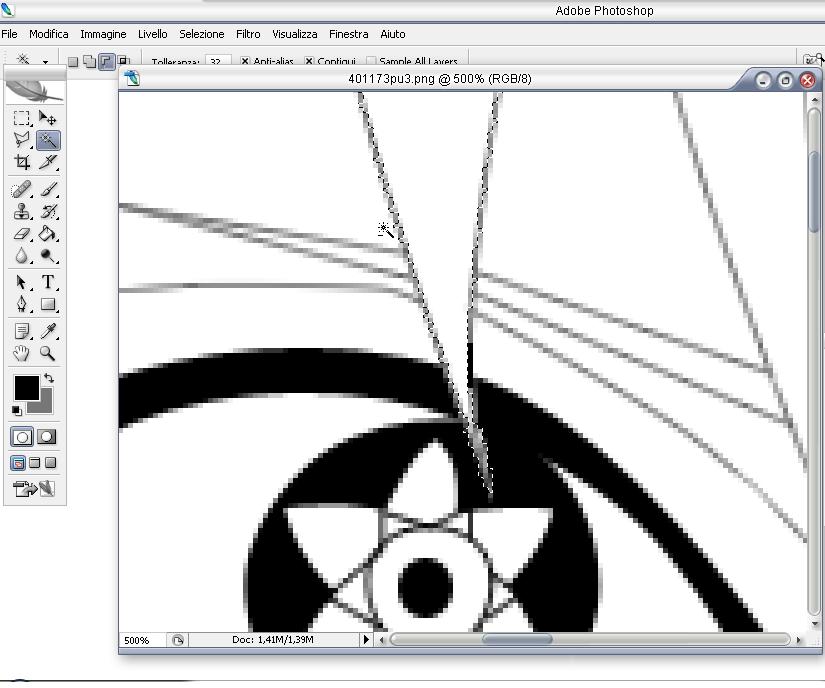This screenshot has height=688, width=825.
Task: Select the Eyedropper tool
Action: (47, 331)
